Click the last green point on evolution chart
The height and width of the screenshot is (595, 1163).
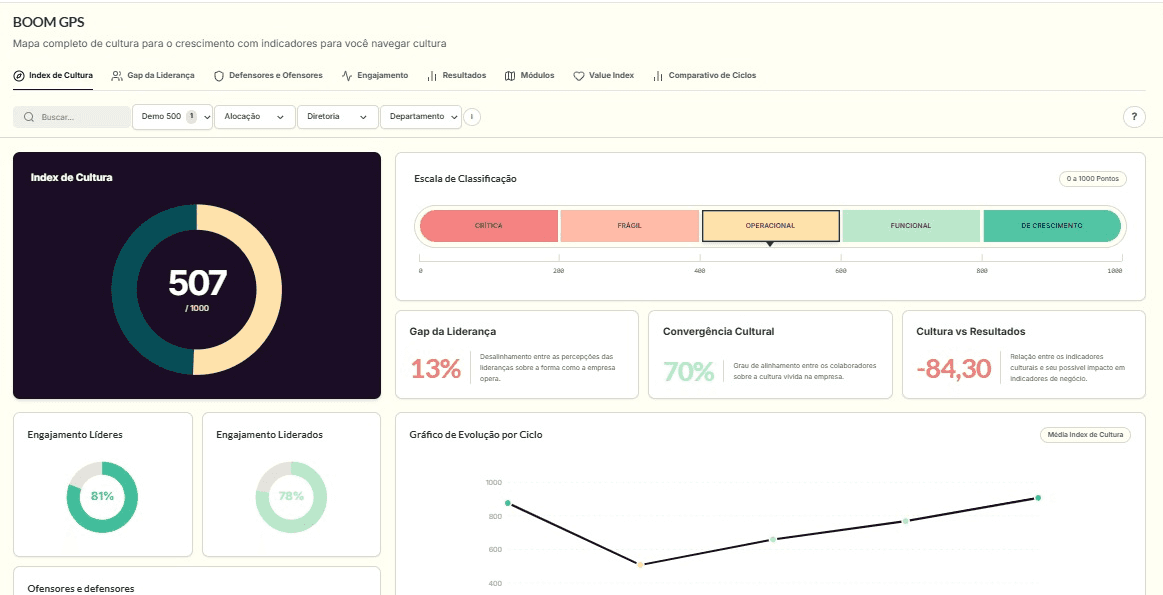[1038, 498]
